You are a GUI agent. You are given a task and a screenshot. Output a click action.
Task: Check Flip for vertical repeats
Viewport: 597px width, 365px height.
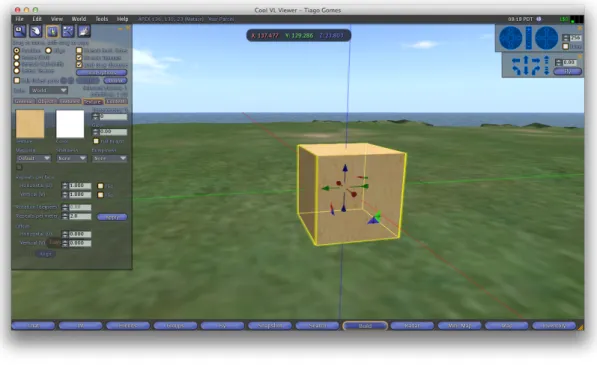click(x=101, y=195)
